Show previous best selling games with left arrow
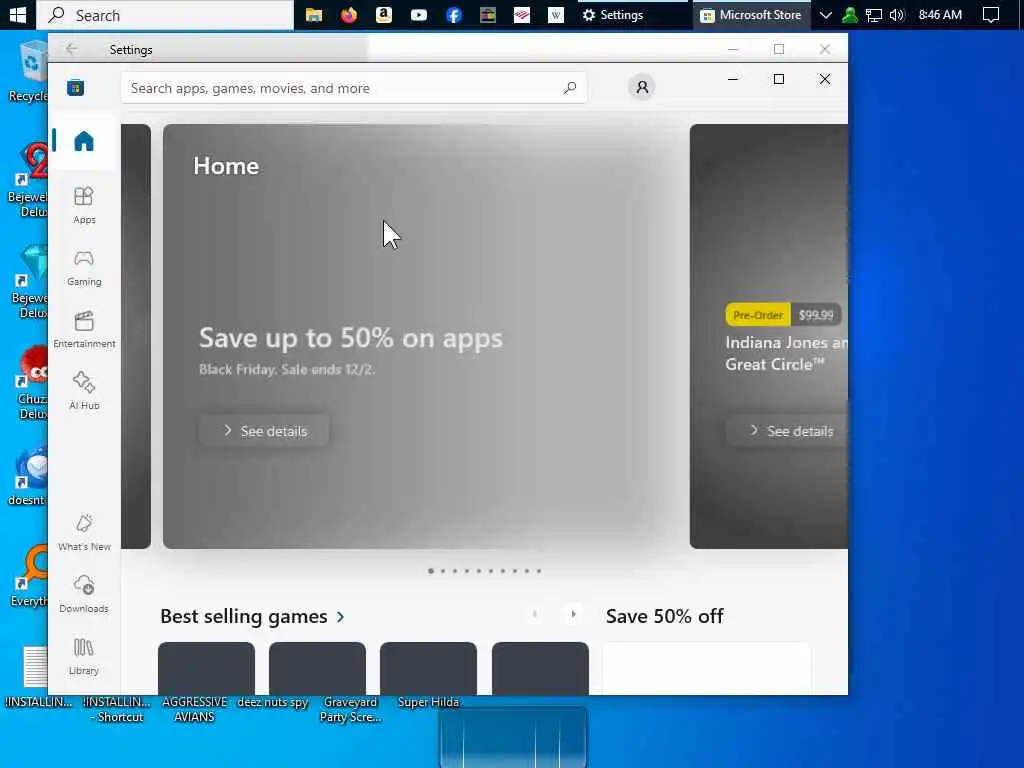Image resolution: width=1024 pixels, height=768 pixels. 535,614
